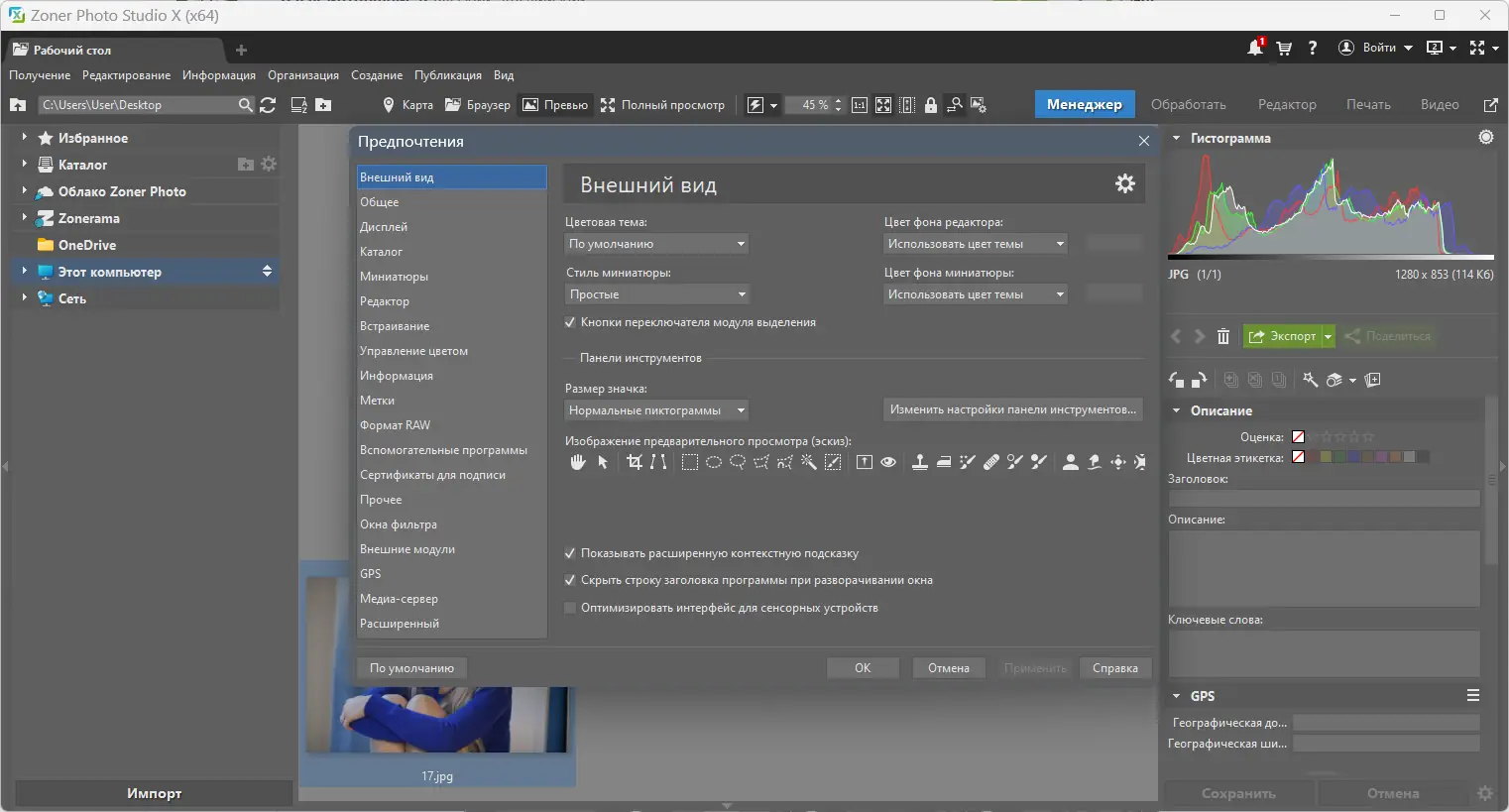Click the notifications bell icon

(x=1255, y=48)
